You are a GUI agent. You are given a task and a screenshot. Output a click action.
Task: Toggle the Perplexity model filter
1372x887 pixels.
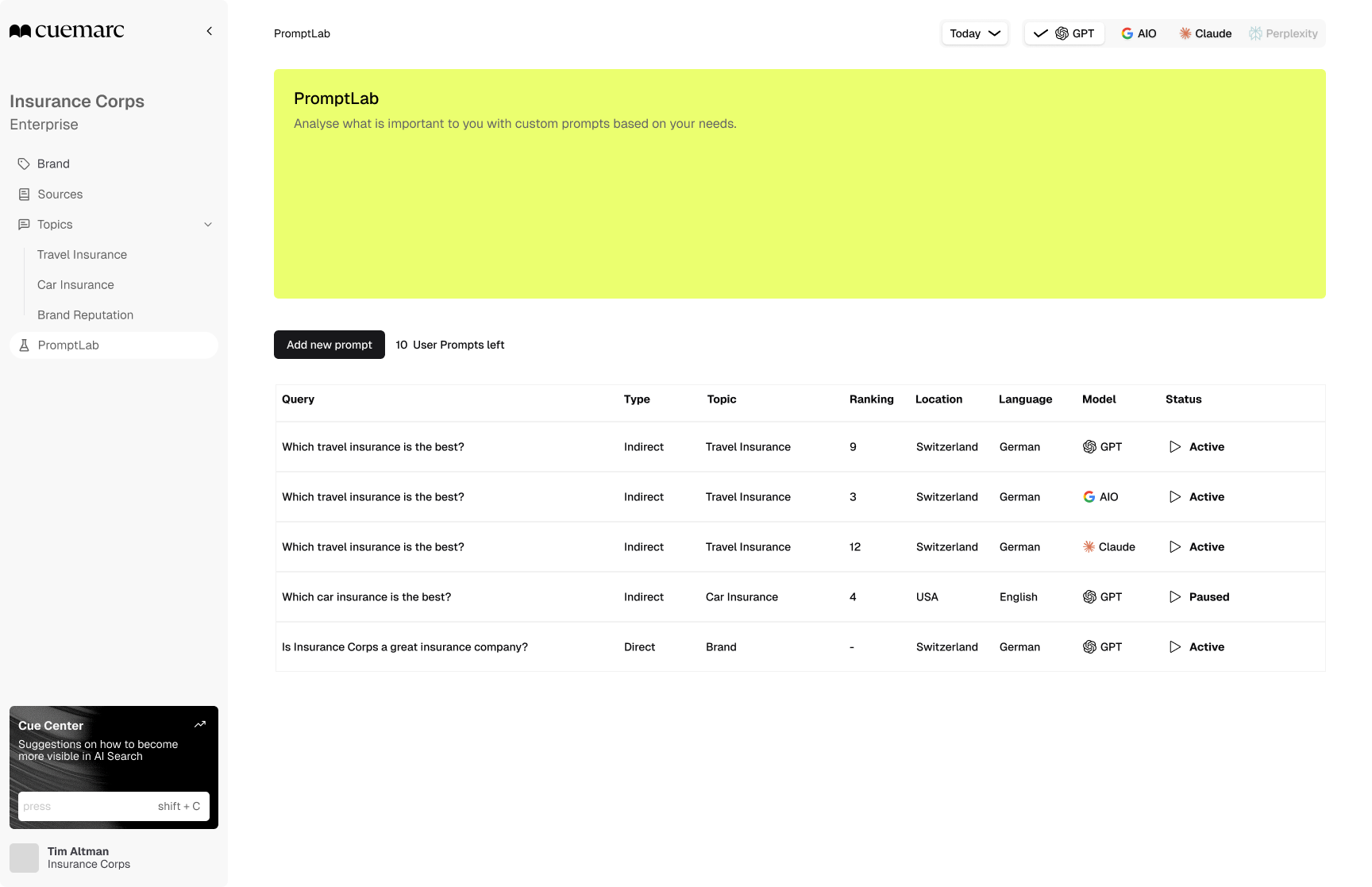coord(1283,33)
